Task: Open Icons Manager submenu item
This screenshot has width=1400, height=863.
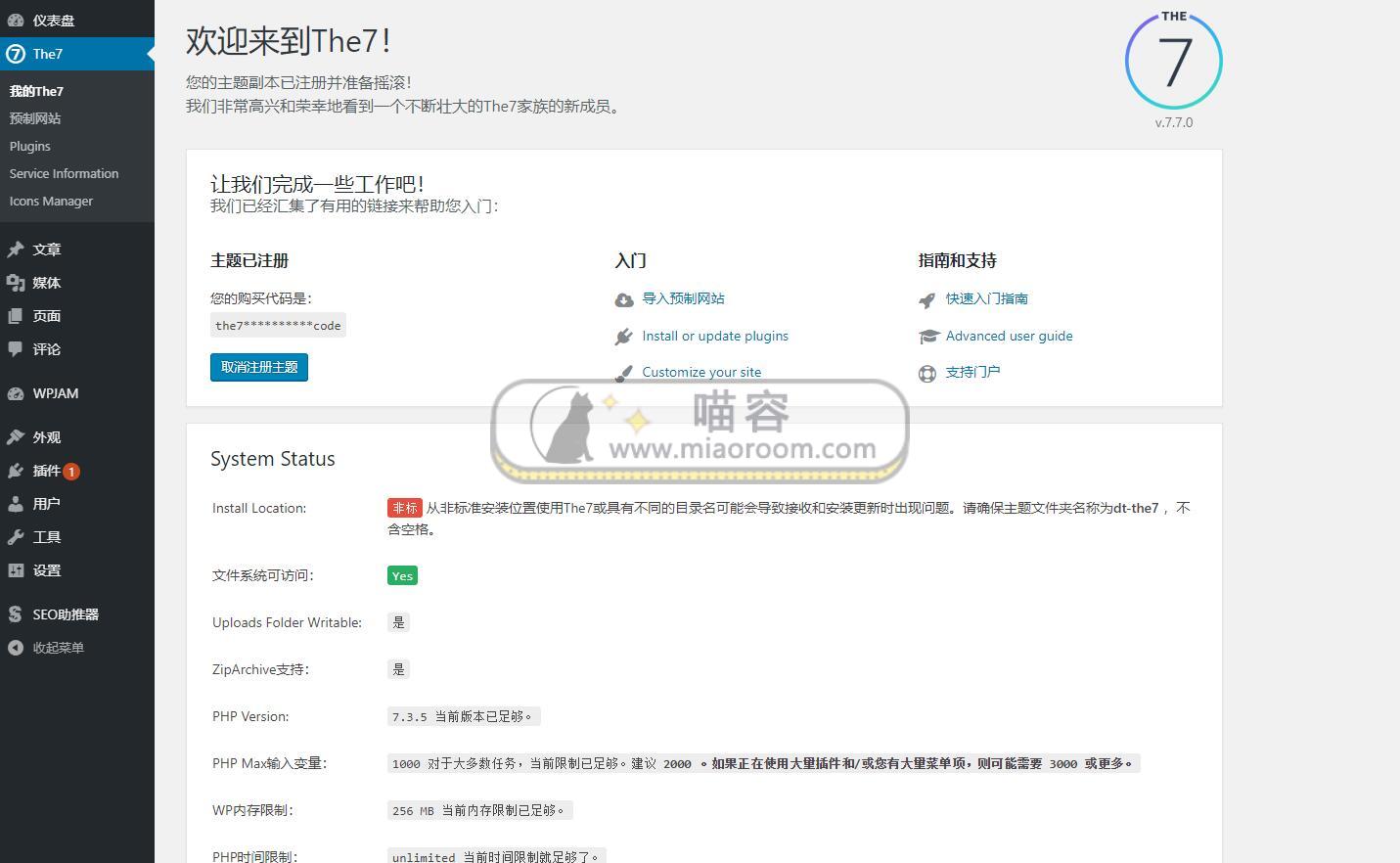Action: tap(52, 201)
